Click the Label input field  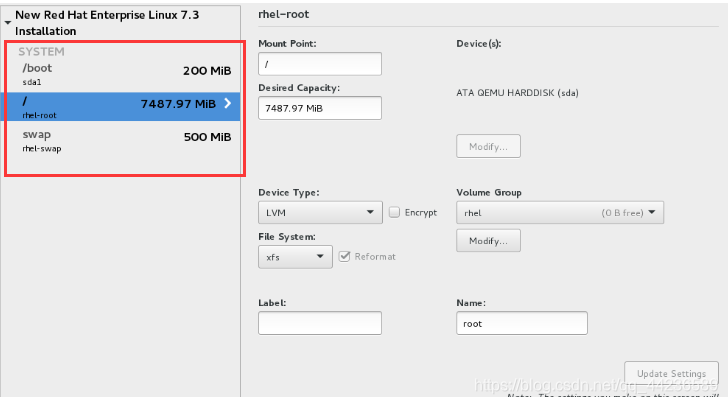(320, 323)
